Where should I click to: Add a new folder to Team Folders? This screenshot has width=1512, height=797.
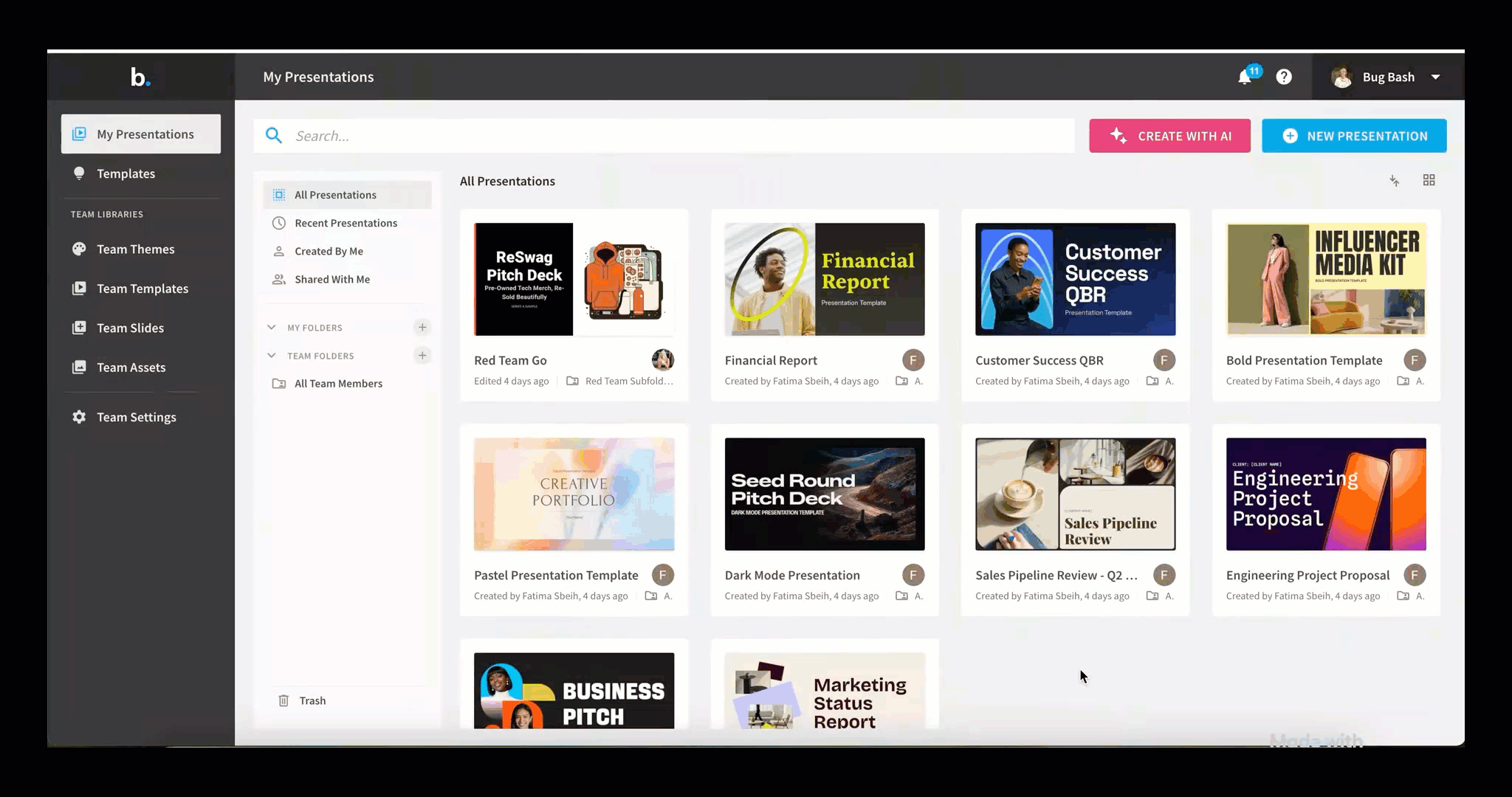pyautogui.click(x=422, y=355)
